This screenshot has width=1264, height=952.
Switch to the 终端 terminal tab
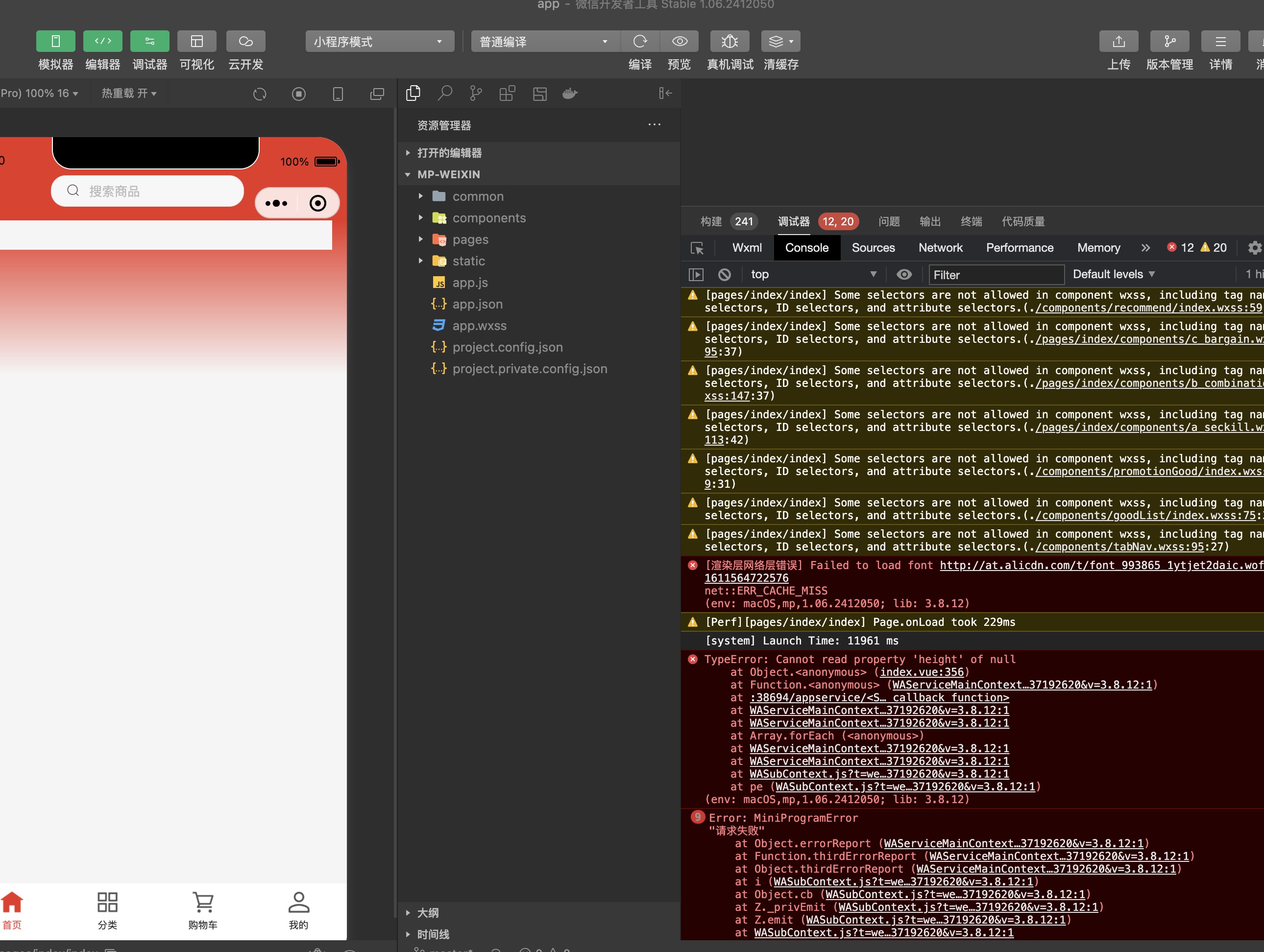[x=972, y=221]
